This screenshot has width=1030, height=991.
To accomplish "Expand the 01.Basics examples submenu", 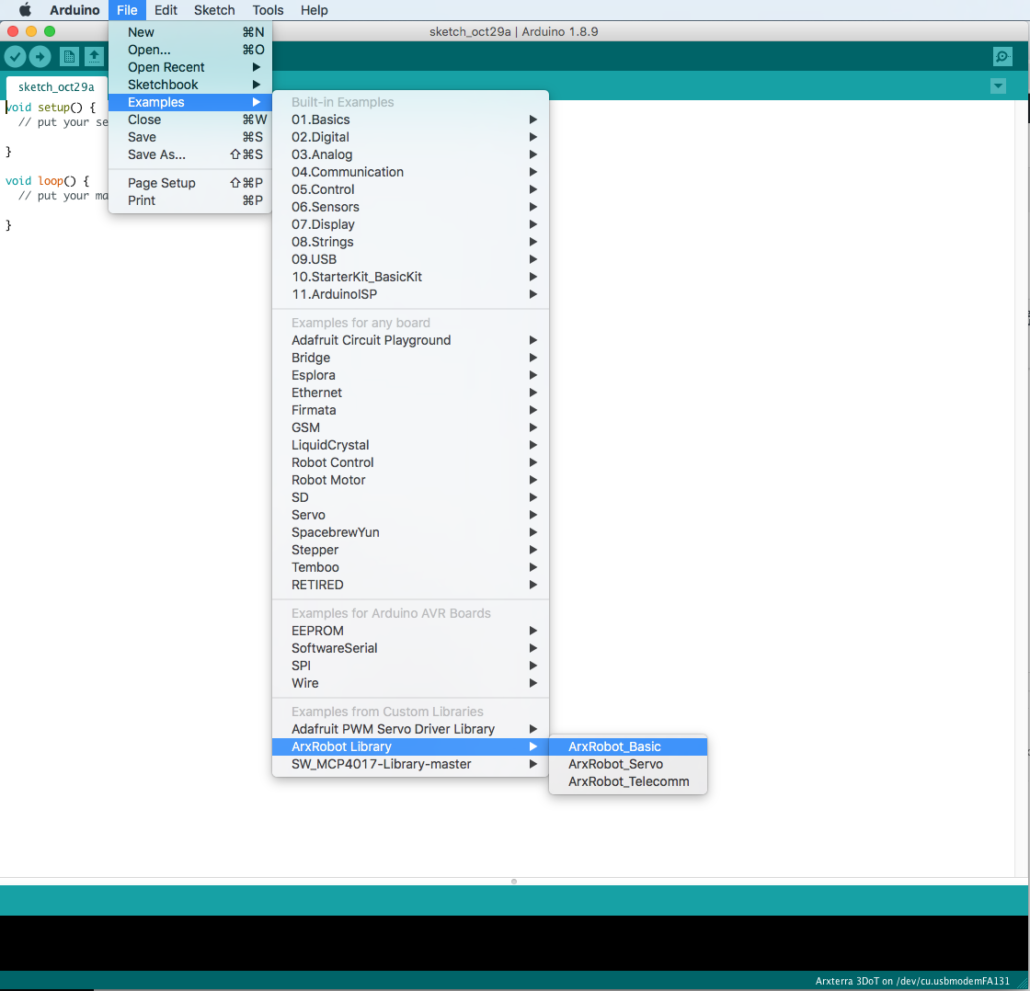I will click(330, 119).
